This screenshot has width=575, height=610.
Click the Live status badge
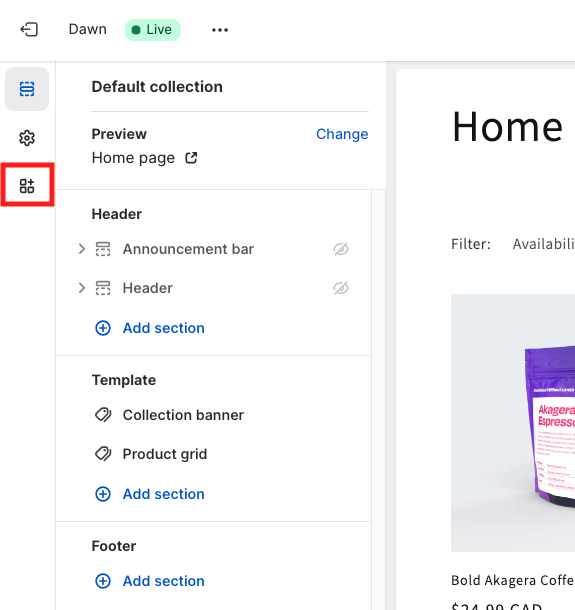(153, 30)
